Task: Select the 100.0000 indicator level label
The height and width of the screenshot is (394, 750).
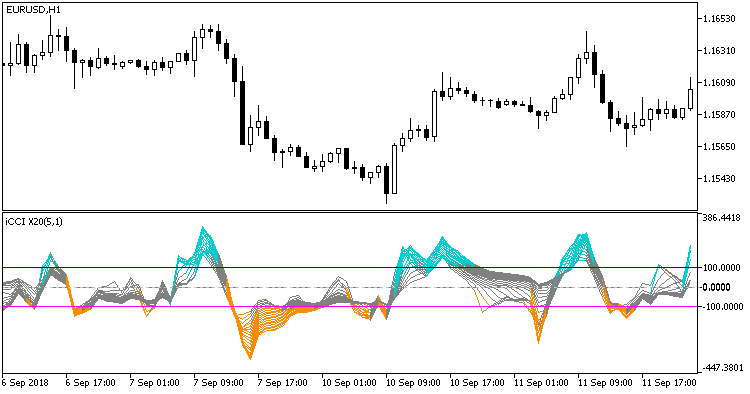Action: point(721,268)
